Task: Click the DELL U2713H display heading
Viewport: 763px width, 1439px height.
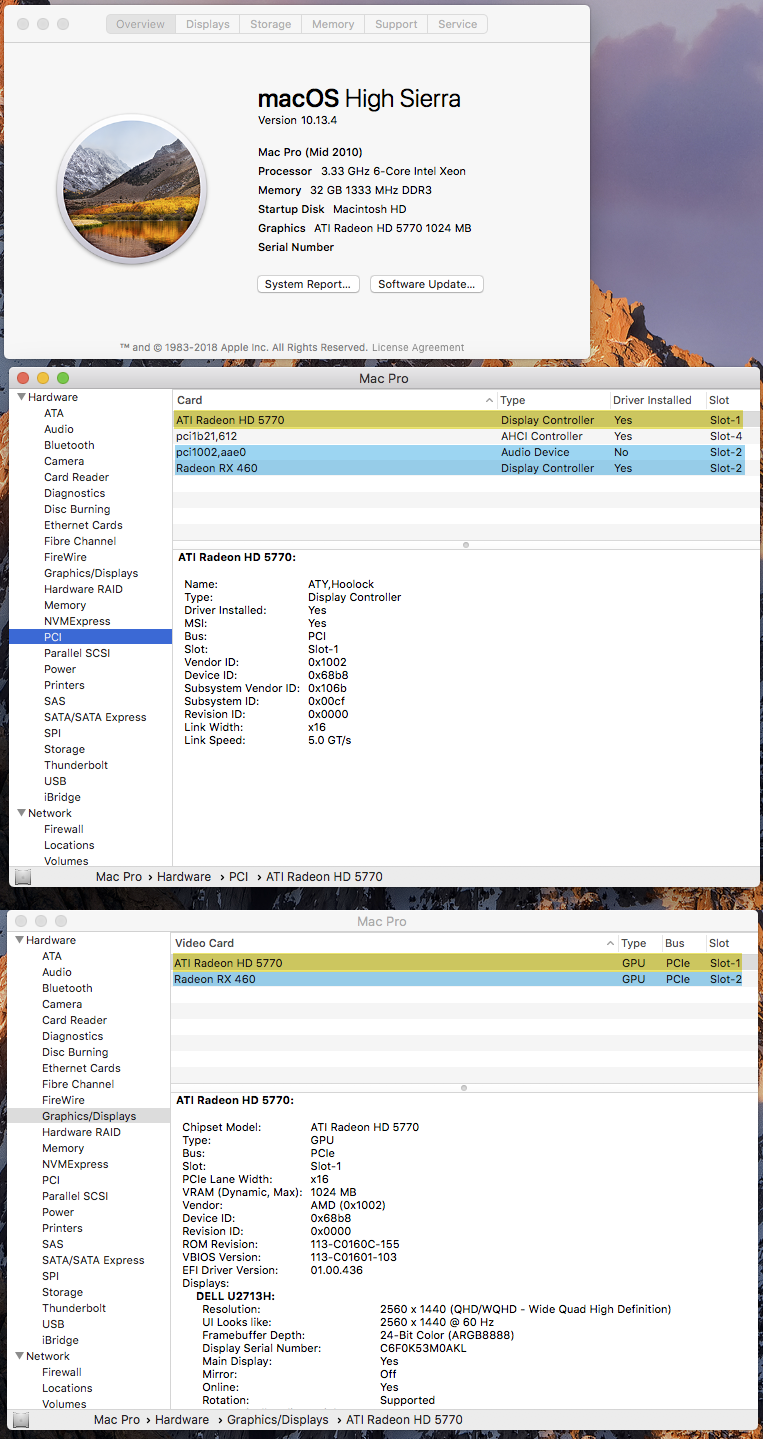Action: pyautogui.click(x=235, y=1296)
